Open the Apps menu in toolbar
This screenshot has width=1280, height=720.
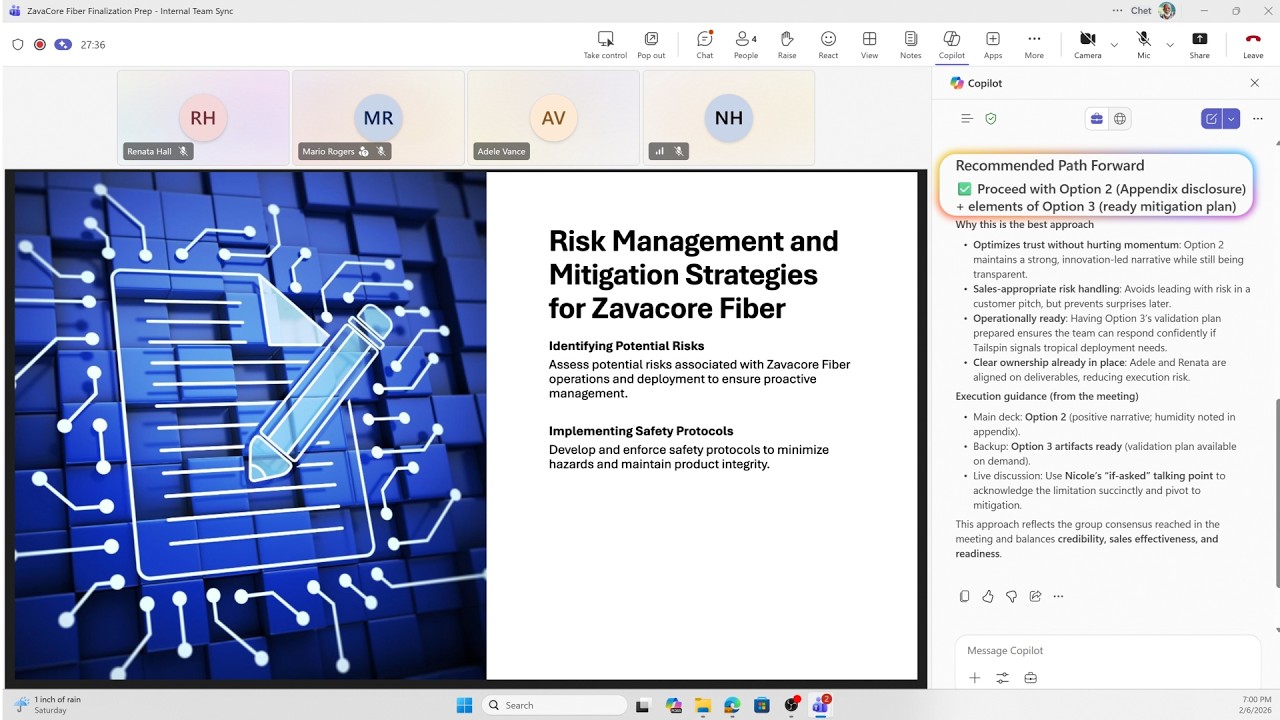pyautogui.click(x=993, y=44)
